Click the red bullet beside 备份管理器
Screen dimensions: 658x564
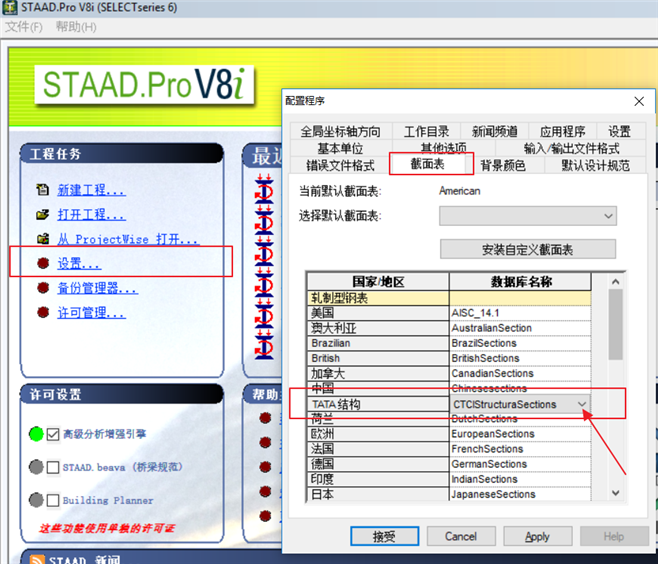click(43, 287)
